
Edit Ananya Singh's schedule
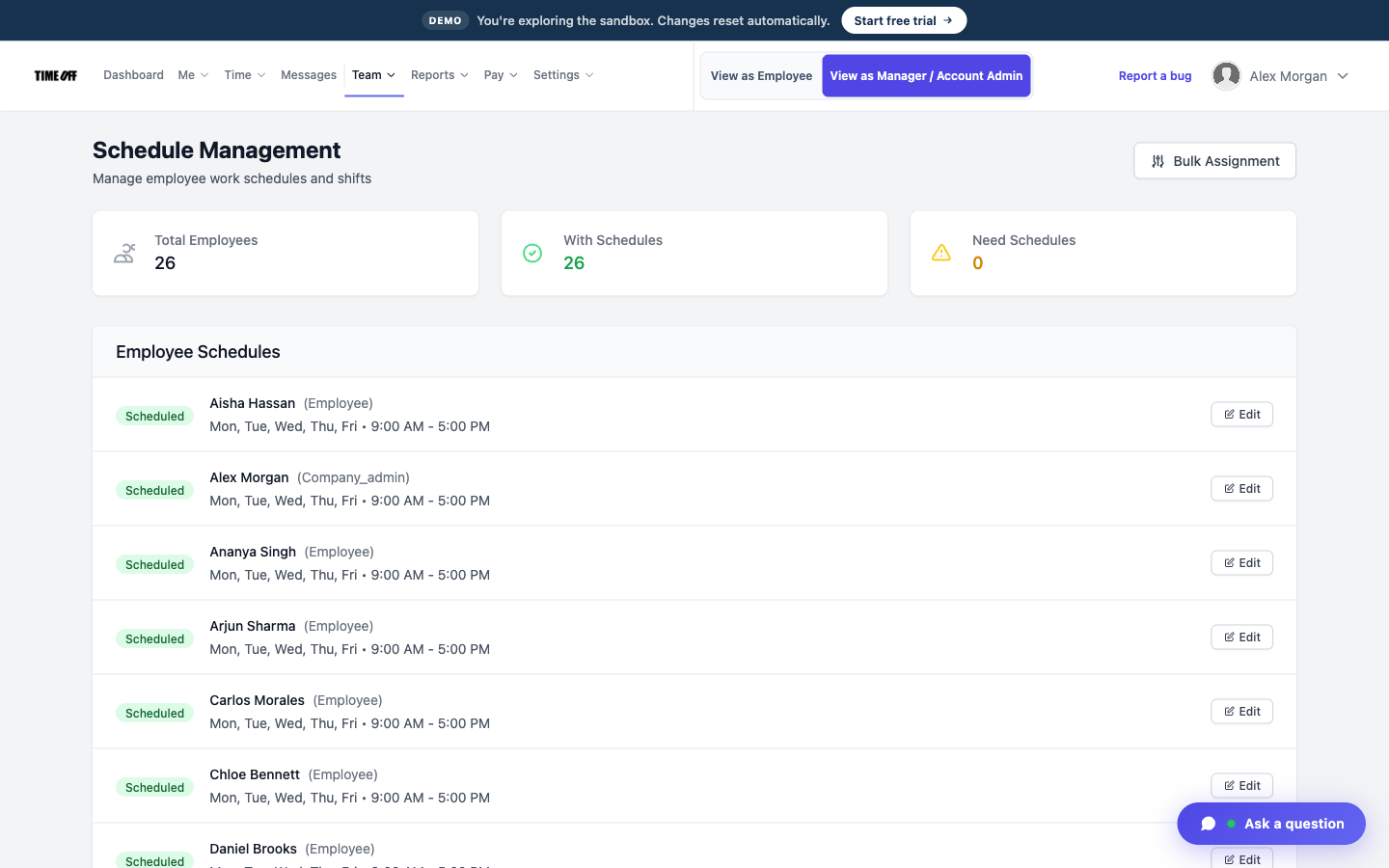(1241, 562)
